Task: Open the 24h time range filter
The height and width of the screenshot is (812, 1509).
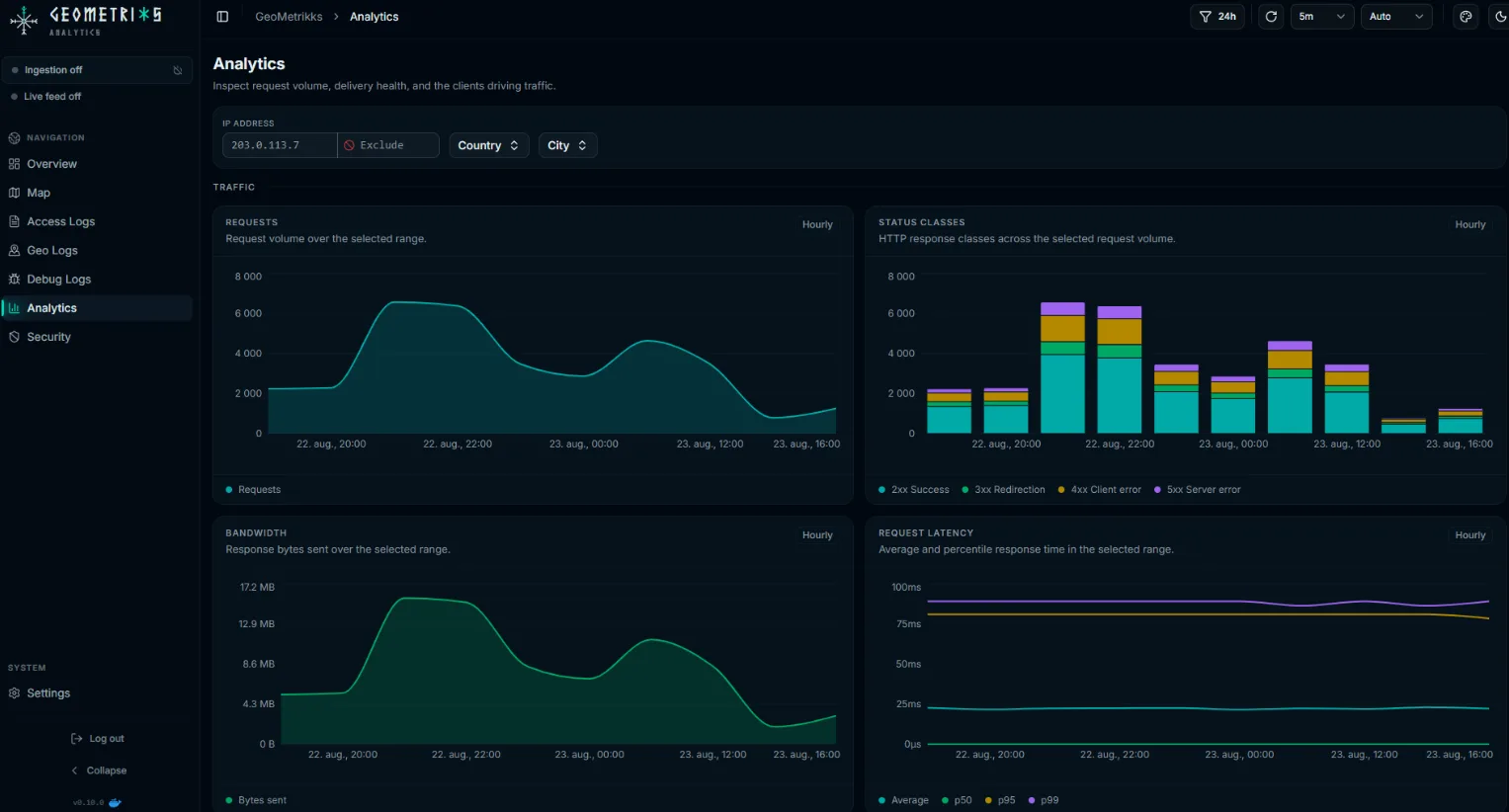Action: coord(1217,17)
